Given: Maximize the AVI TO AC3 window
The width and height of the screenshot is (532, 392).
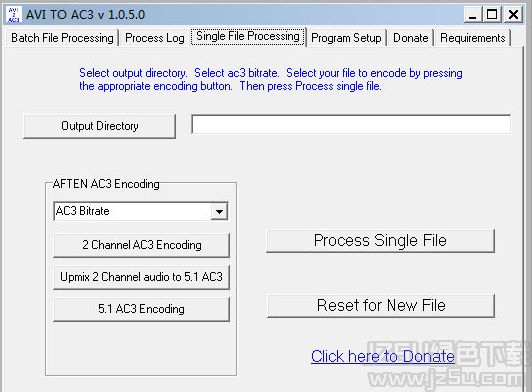Looking at the screenshot, I should point(492,15).
